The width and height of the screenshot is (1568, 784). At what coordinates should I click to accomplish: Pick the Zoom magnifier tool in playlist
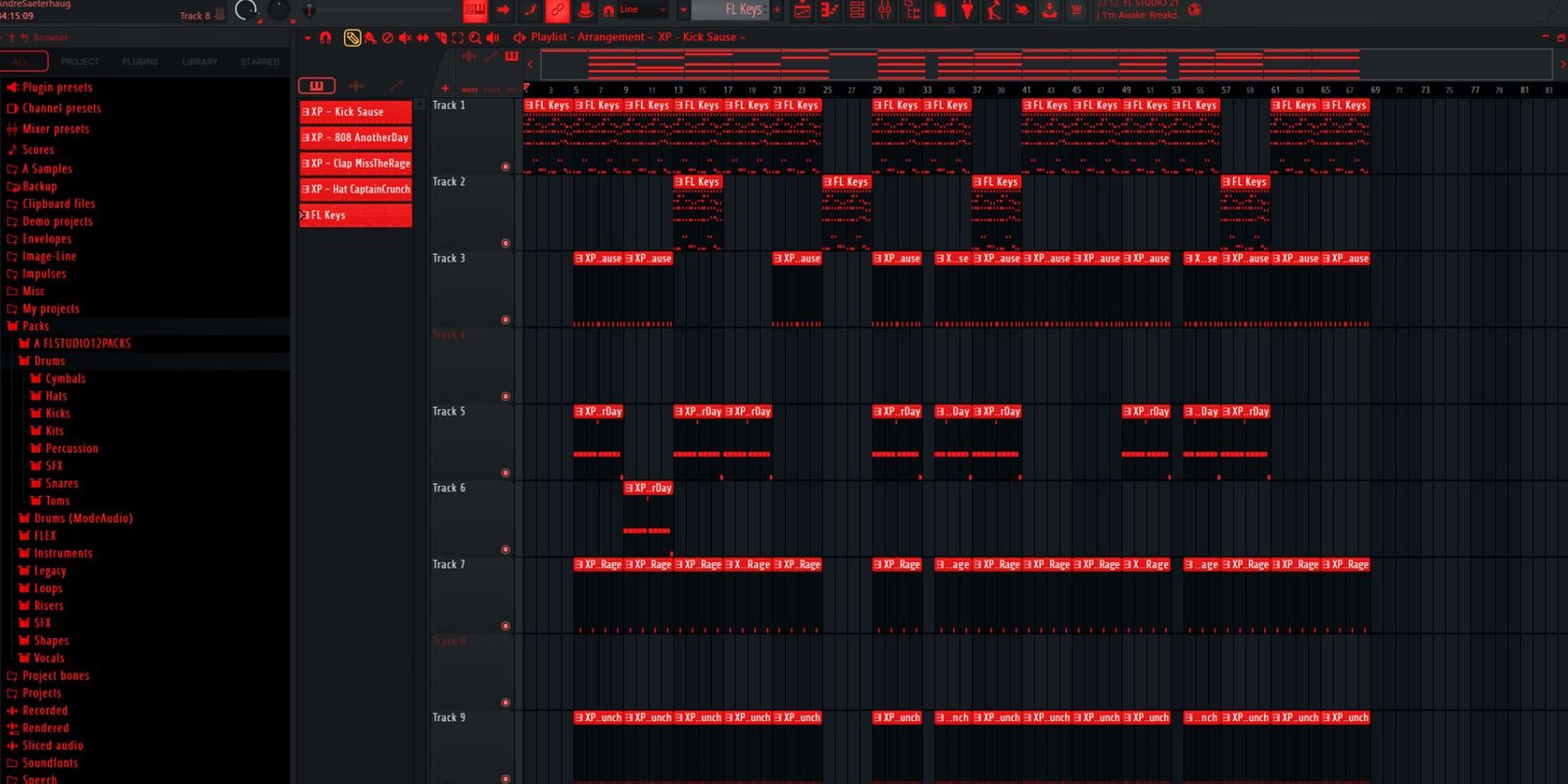tap(475, 38)
